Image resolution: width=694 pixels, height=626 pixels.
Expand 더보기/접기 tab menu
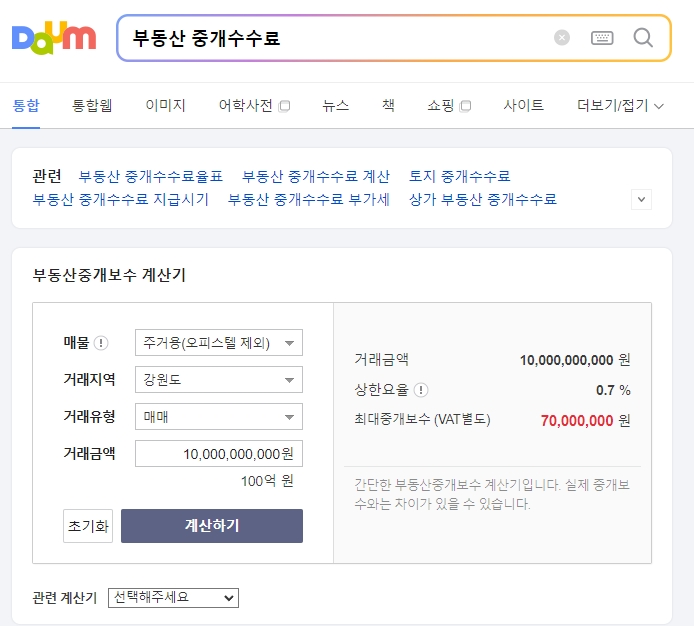(620, 106)
